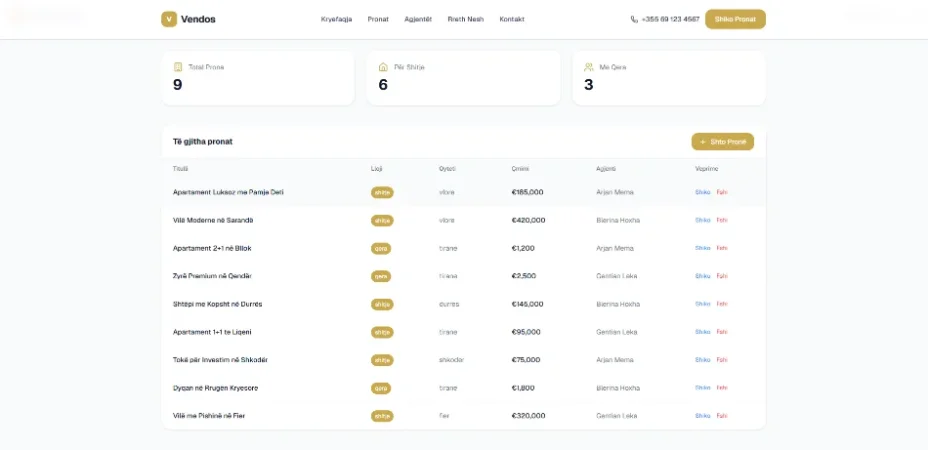Click the price €320,000

(x=528, y=416)
